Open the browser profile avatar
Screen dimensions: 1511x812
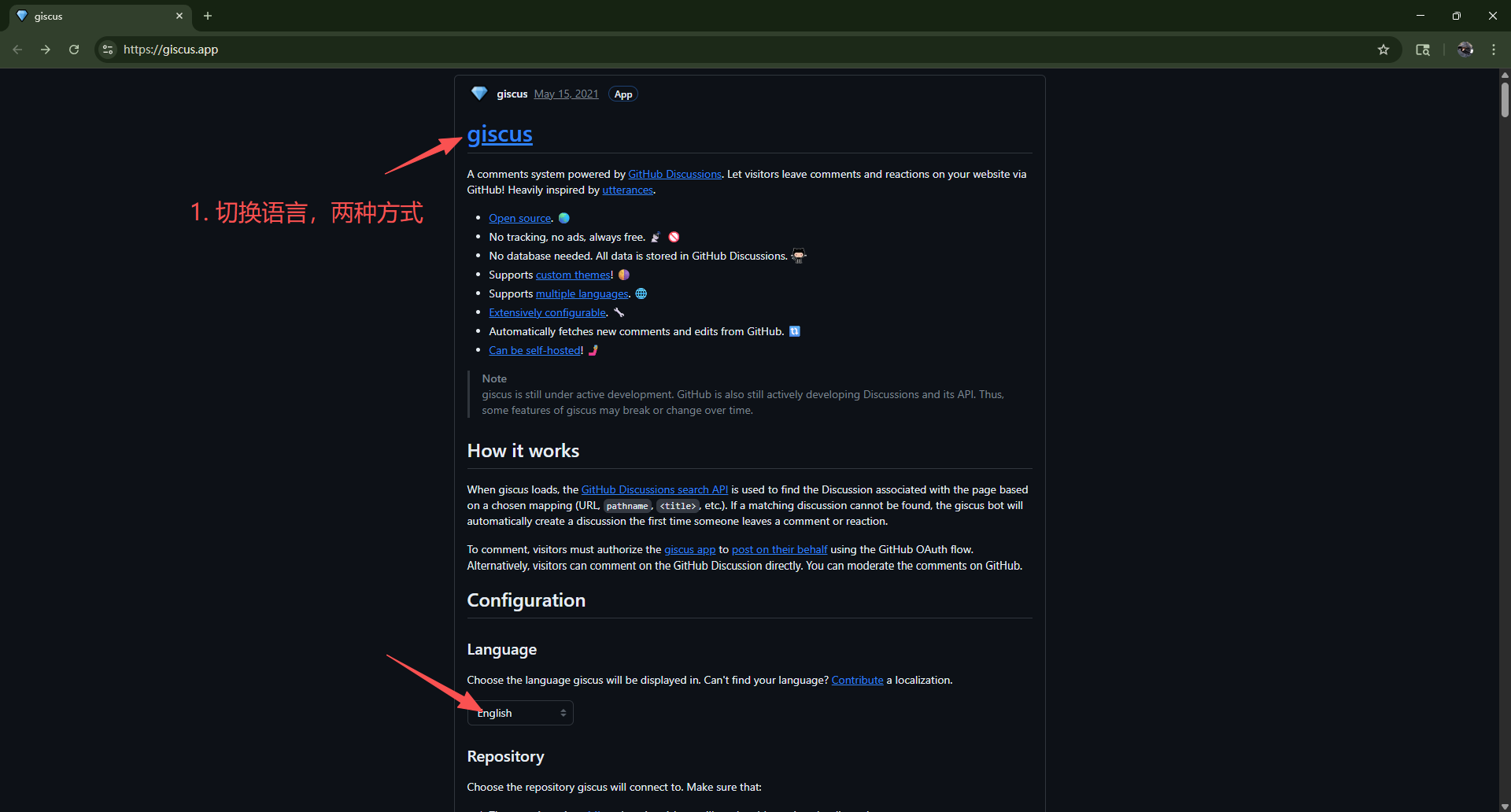(1465, 50)
